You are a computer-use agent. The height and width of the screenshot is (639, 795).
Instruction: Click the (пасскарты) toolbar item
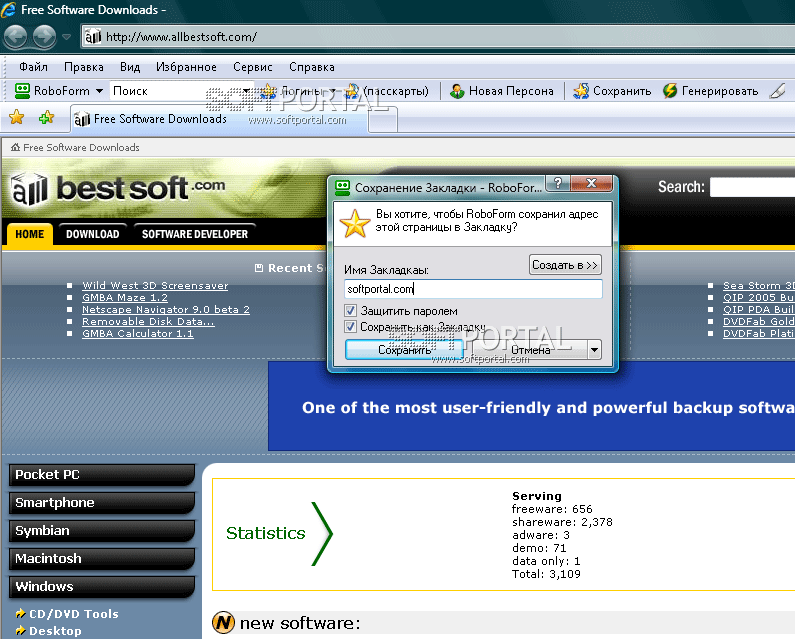click(x=387, y=91)
